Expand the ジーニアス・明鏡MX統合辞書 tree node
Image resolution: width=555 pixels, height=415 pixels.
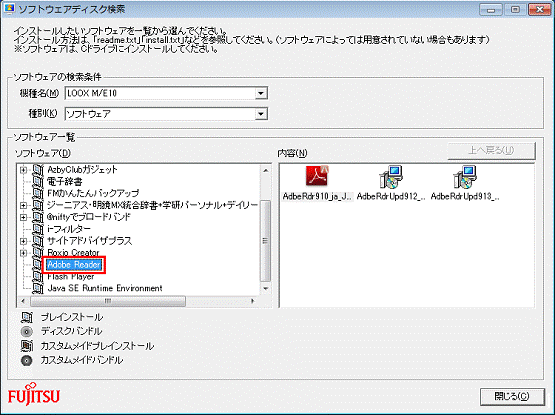pos(23,205)
